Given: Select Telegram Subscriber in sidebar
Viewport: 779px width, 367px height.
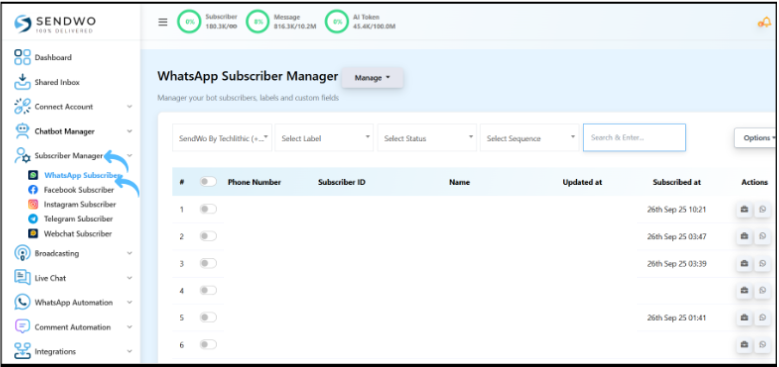Looking at the screenshot, I should point(78,219).
